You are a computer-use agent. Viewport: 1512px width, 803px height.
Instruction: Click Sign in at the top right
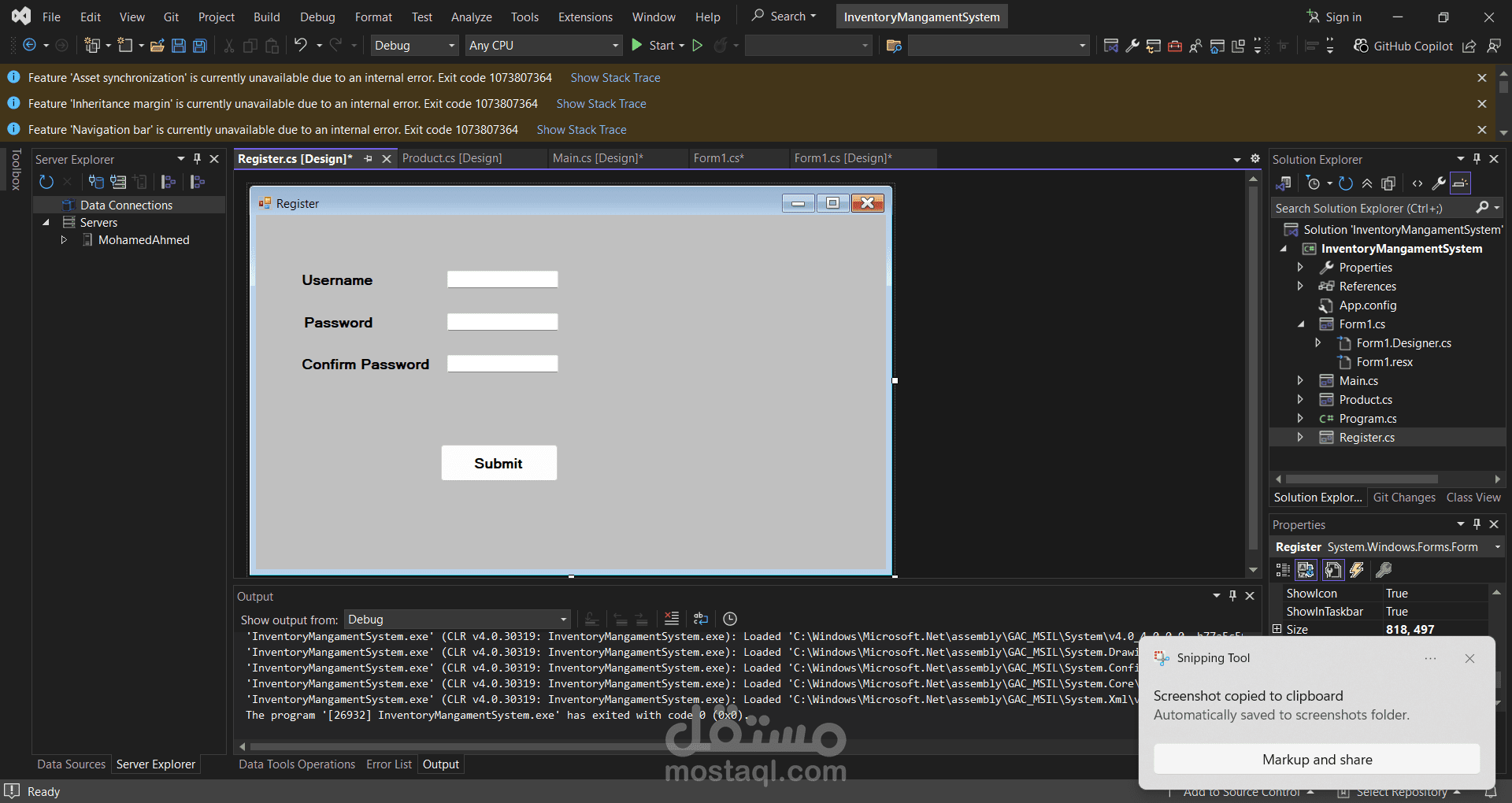1334,17
